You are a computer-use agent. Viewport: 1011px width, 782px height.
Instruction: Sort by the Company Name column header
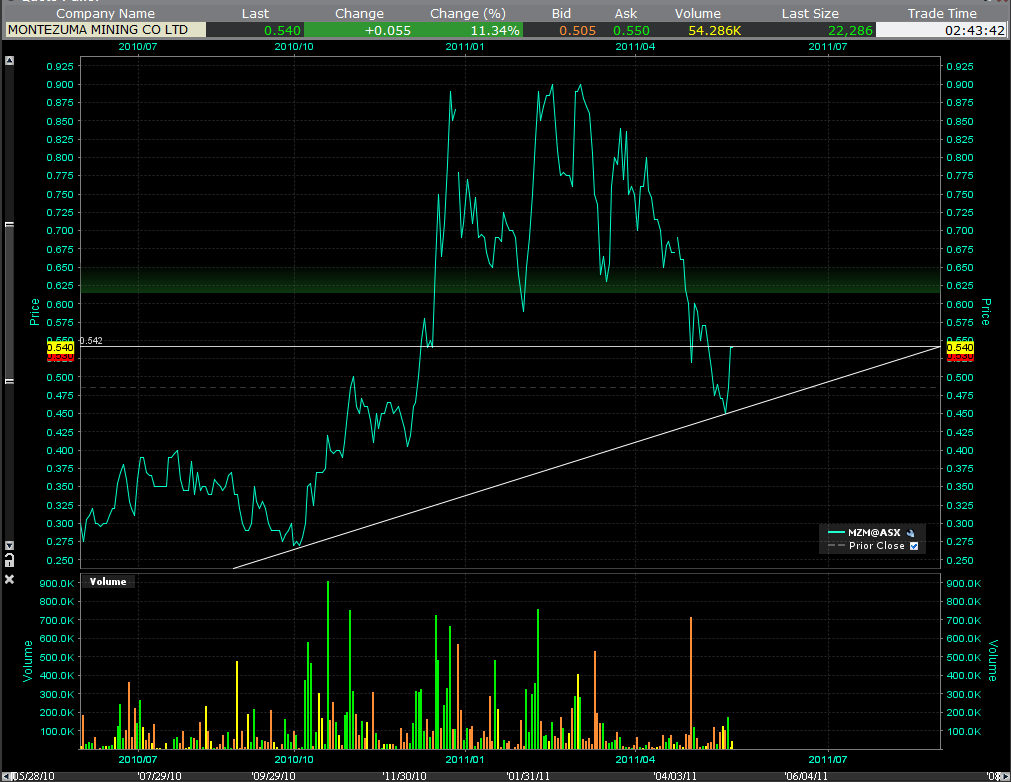(105, 14)
